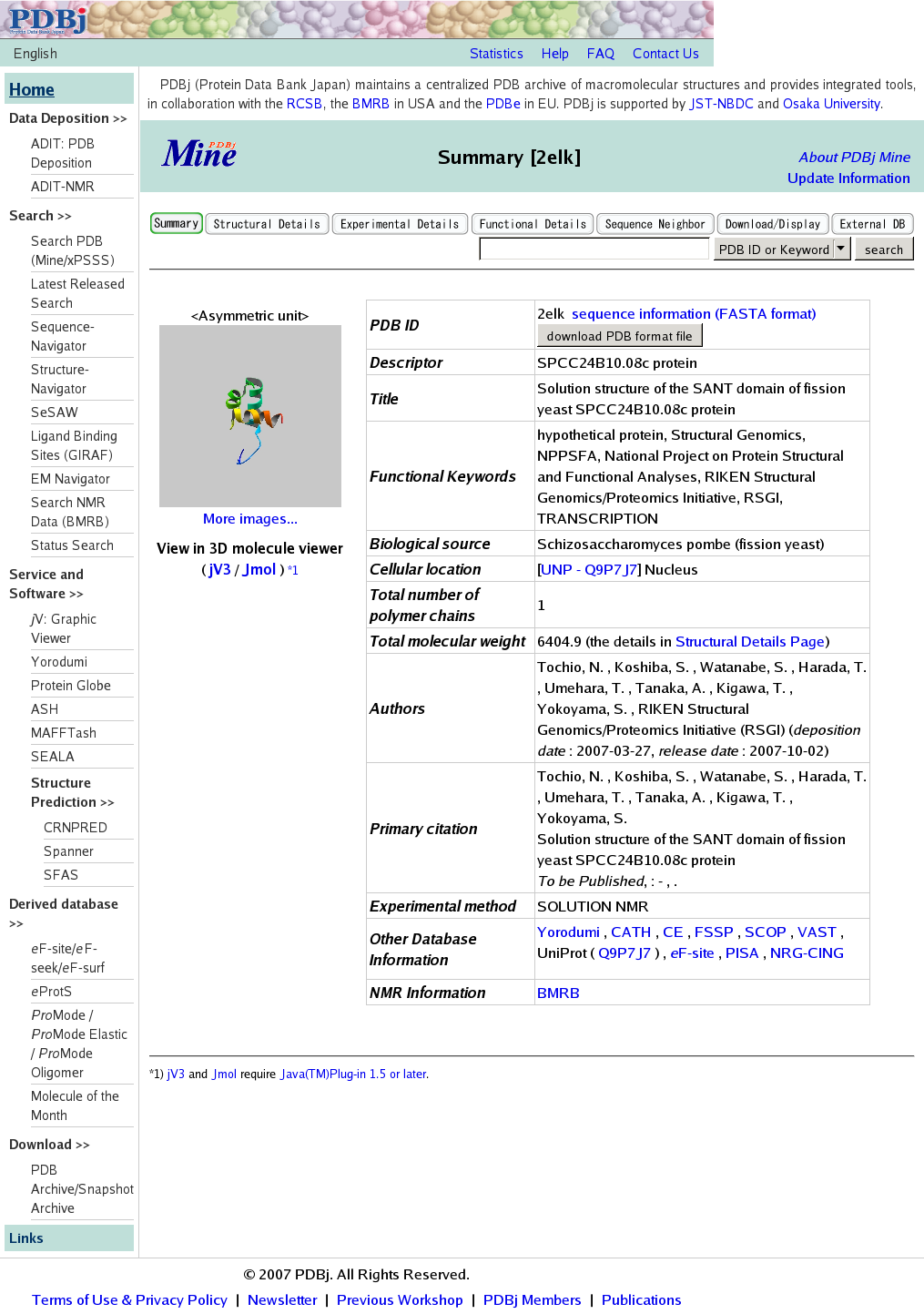Viewport: 924px width, 1314px height.
Task: Open the NRG-CING link
Action: point(807,952)
